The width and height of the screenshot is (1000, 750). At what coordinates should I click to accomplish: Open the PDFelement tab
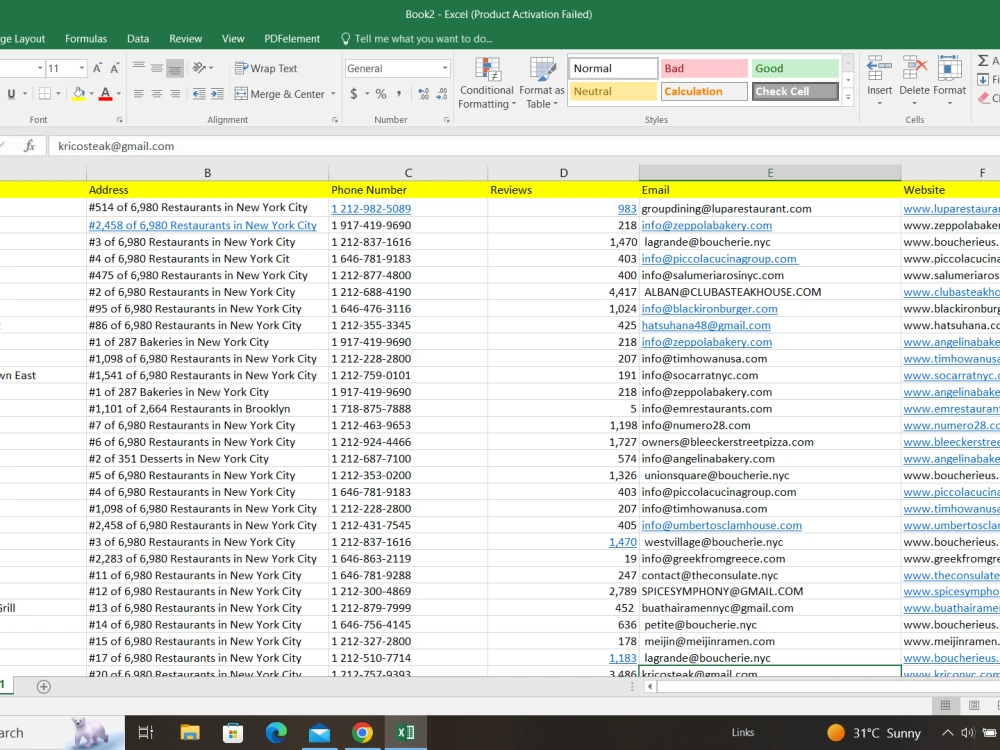pos(292,39)
